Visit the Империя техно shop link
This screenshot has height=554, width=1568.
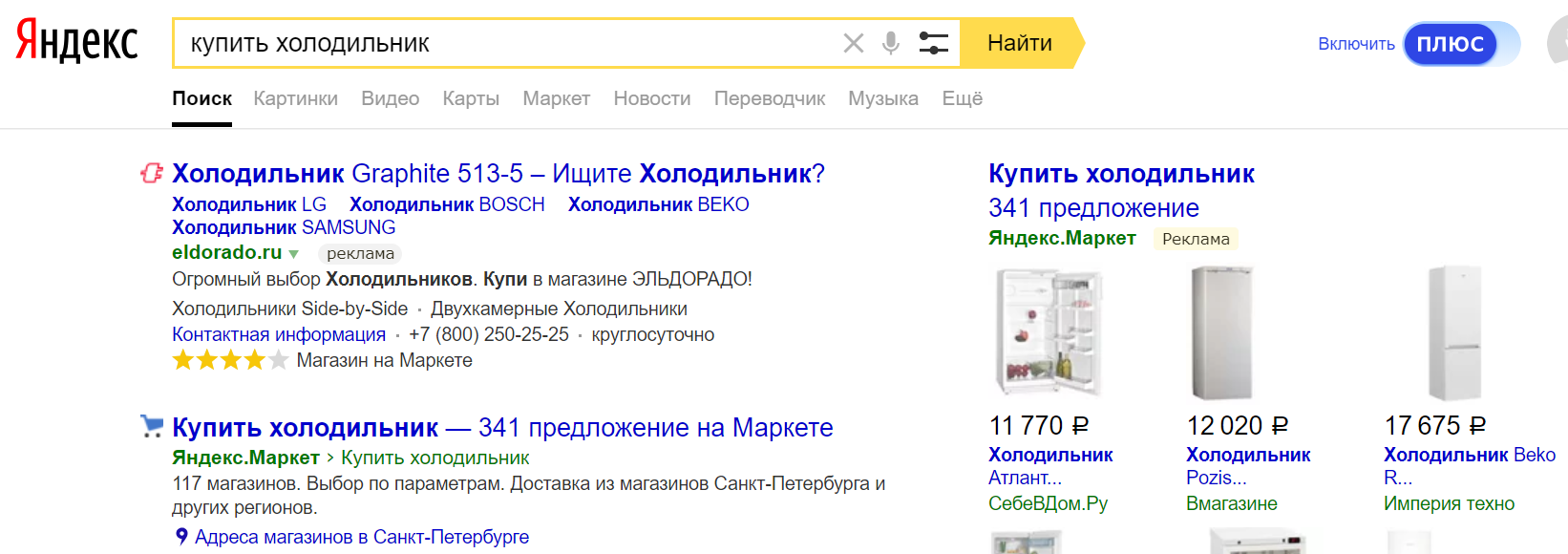(1450, 503)
